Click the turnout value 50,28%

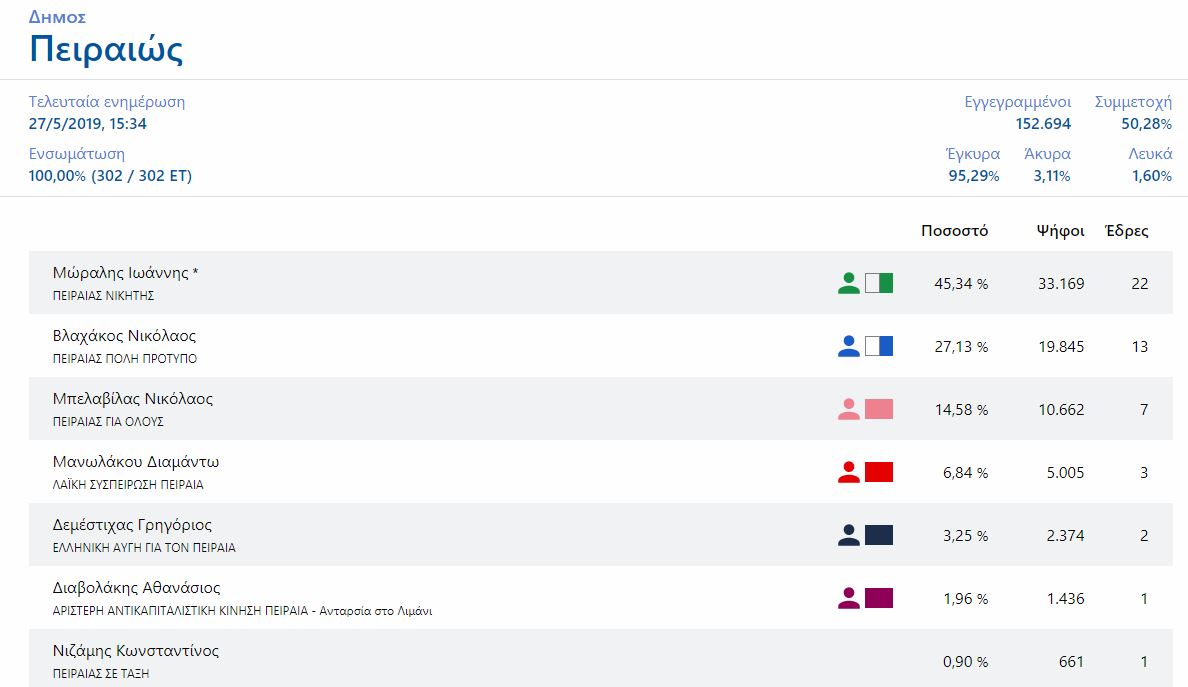tap(1146, 123)
